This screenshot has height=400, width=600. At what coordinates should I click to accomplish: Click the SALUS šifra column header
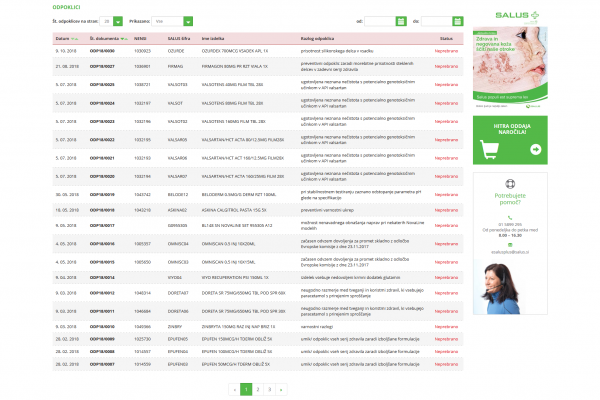click(179, 39)
